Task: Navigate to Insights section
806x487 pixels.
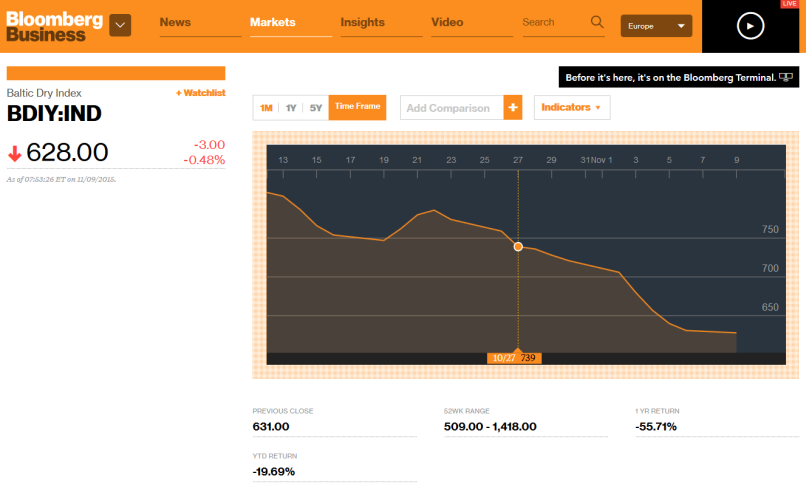Action: [x=362, y=22]
